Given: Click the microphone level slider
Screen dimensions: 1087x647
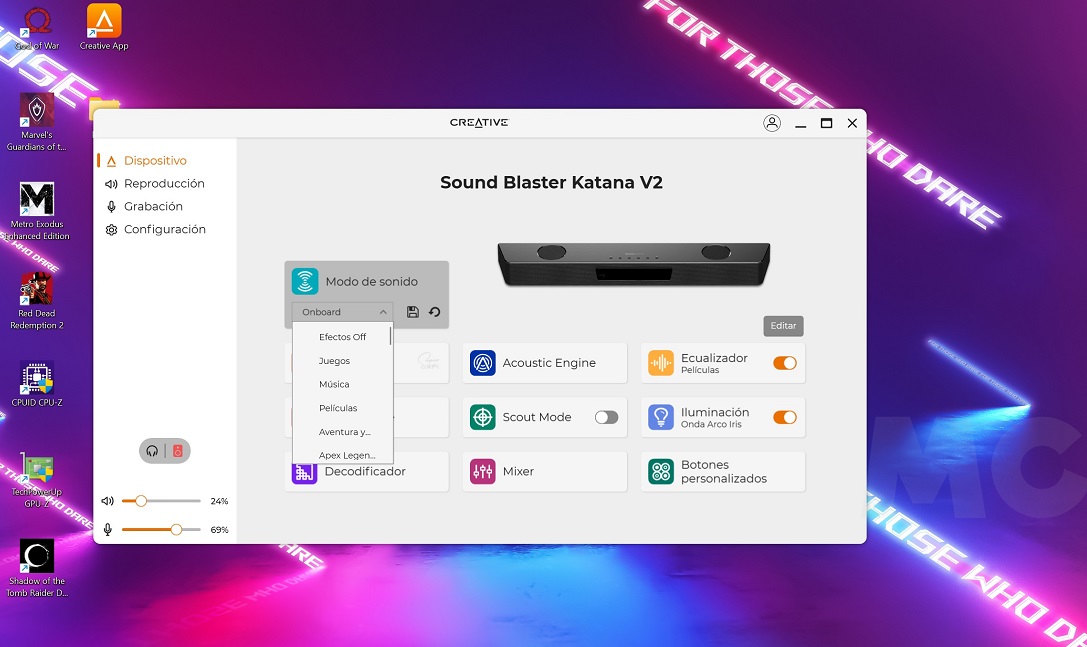Looking at the screenshot, I should click(161, 529).
